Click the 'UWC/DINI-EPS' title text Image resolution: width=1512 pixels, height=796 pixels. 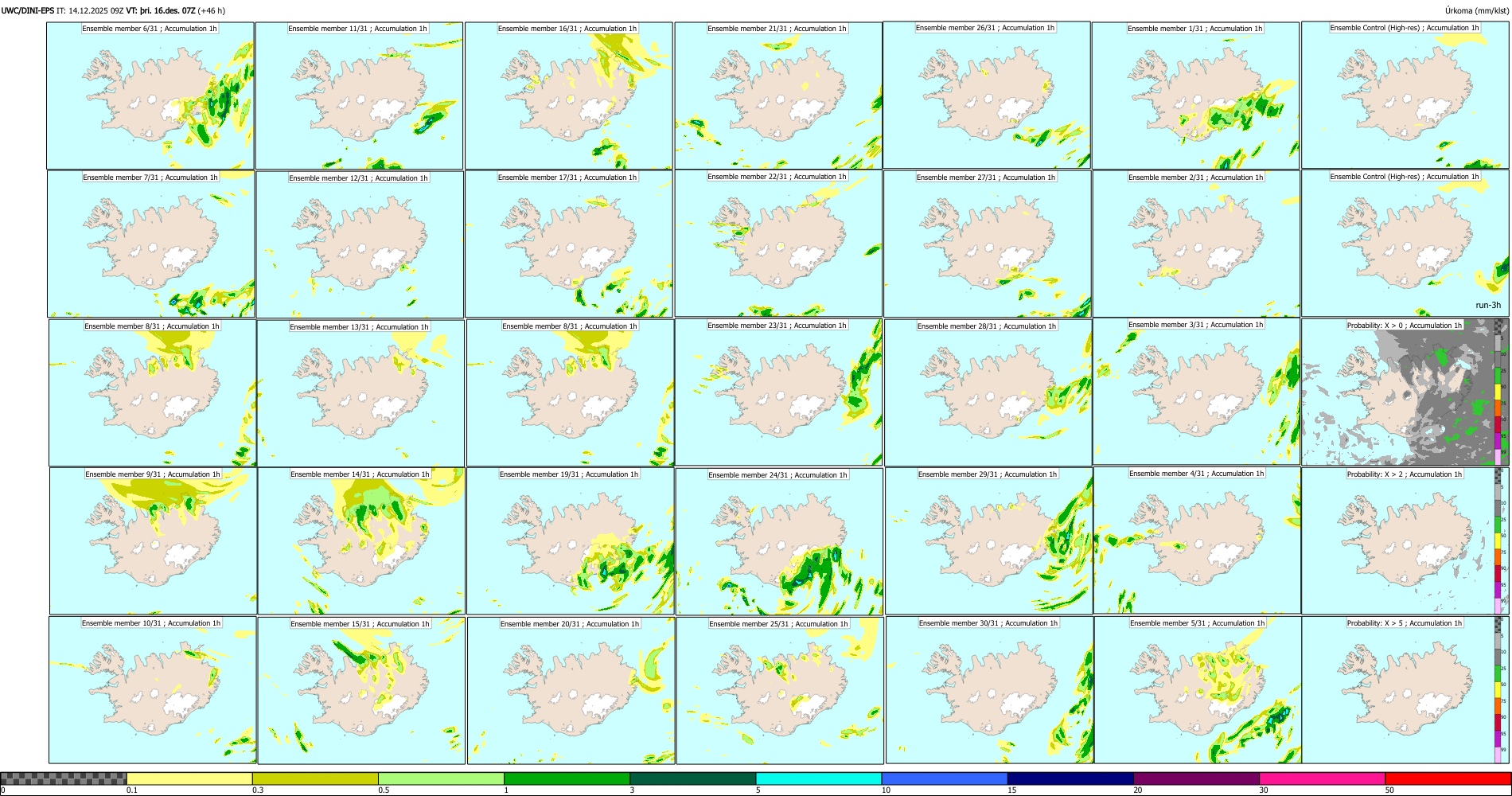(x=28, y=11)
